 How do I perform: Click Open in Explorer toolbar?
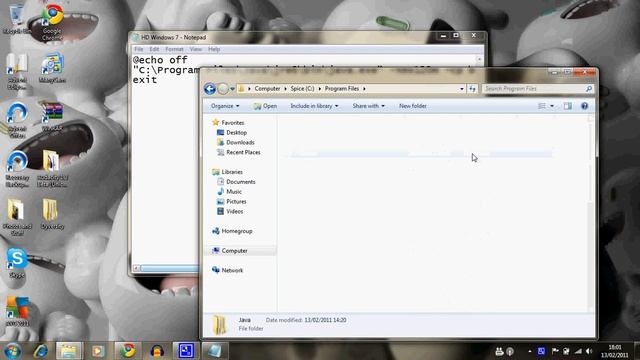pos(265,106)
